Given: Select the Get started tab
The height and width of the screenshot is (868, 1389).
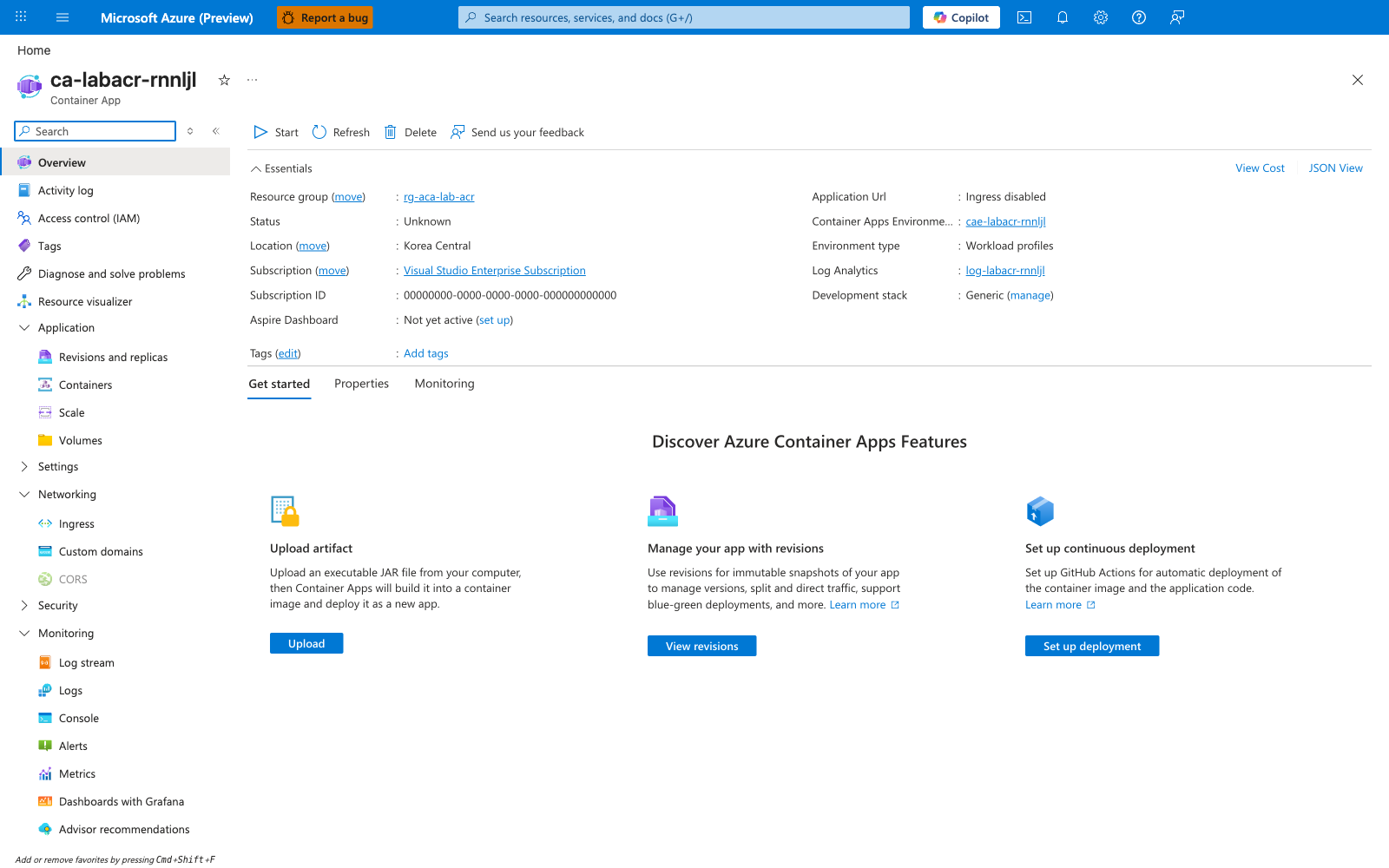Looking at the screenshot, I should point(279,384).
